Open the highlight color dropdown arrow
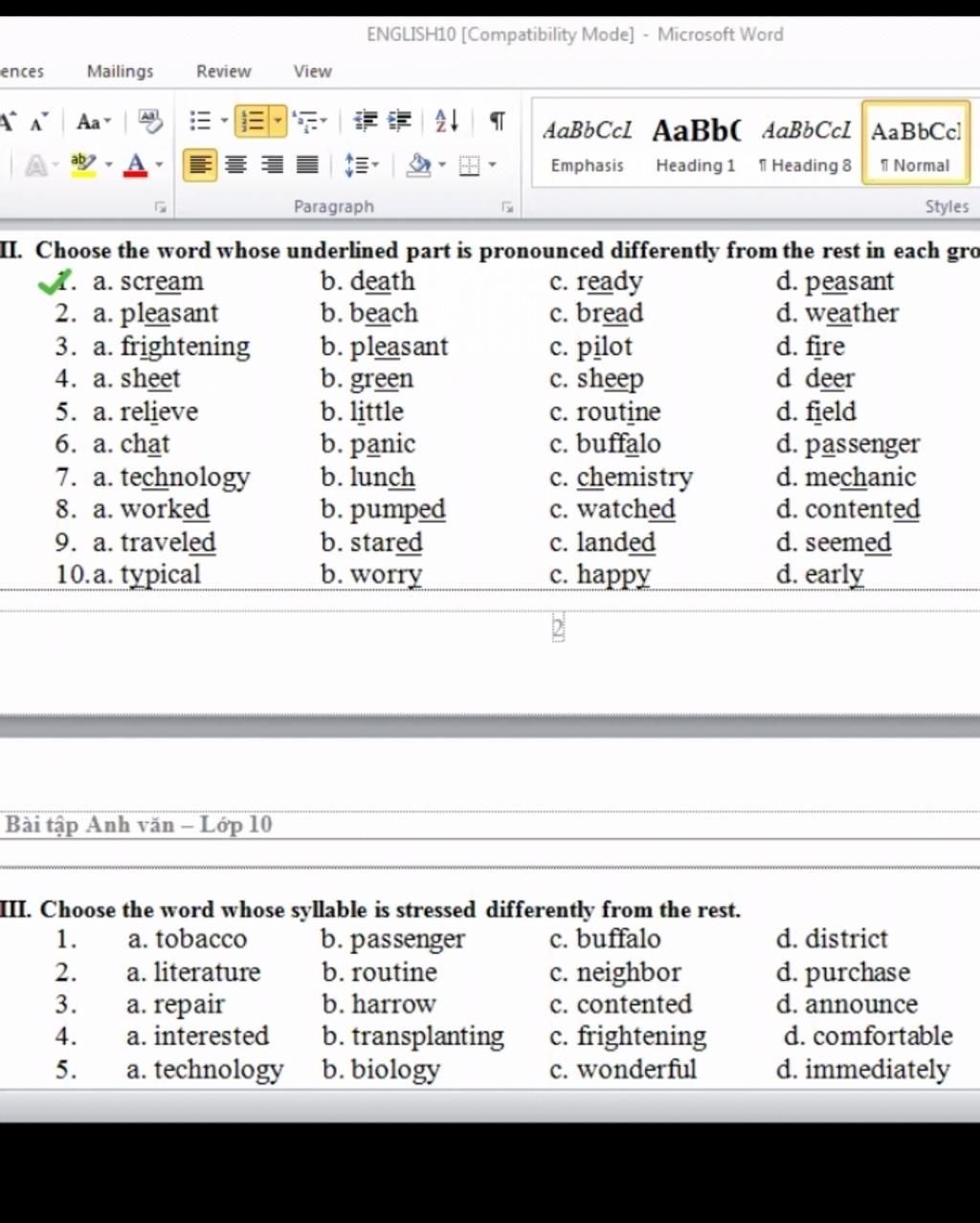 [x=108, y=166]
